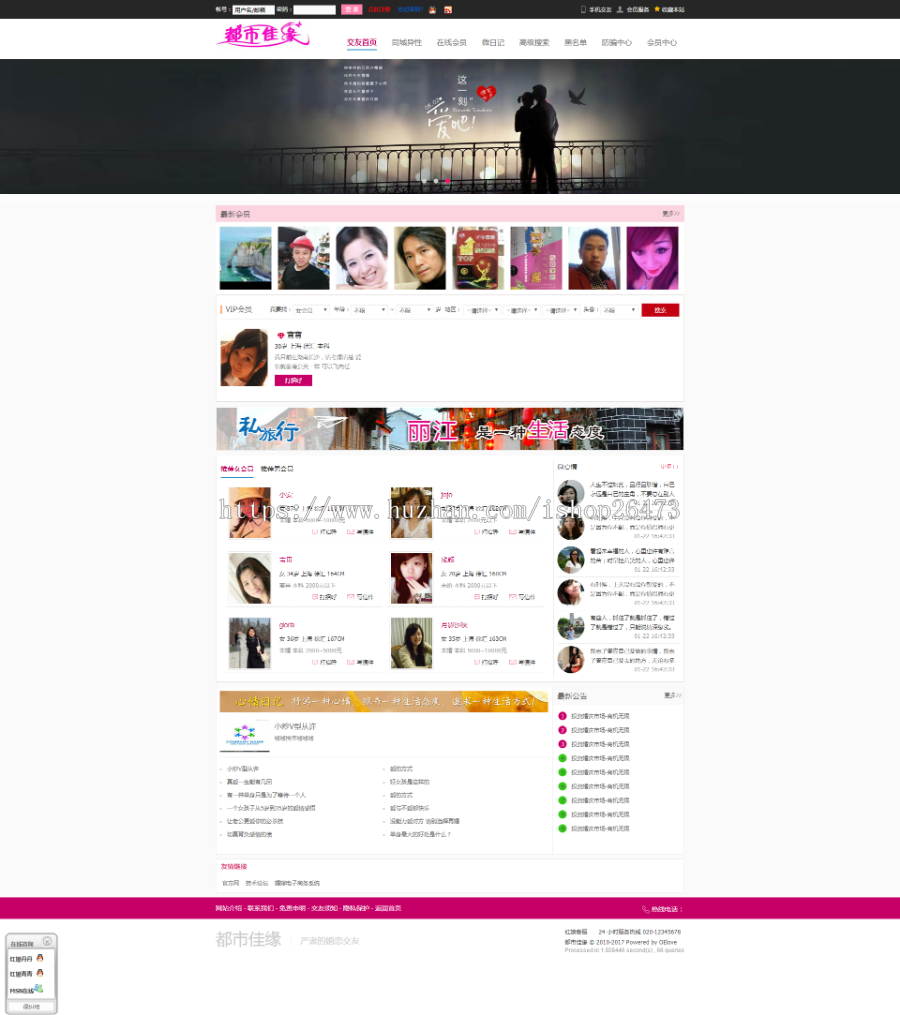Open the first region select dropdown
Image resolution: width=900 pixels, height=1015 pixels.
[x=482, y=310]
